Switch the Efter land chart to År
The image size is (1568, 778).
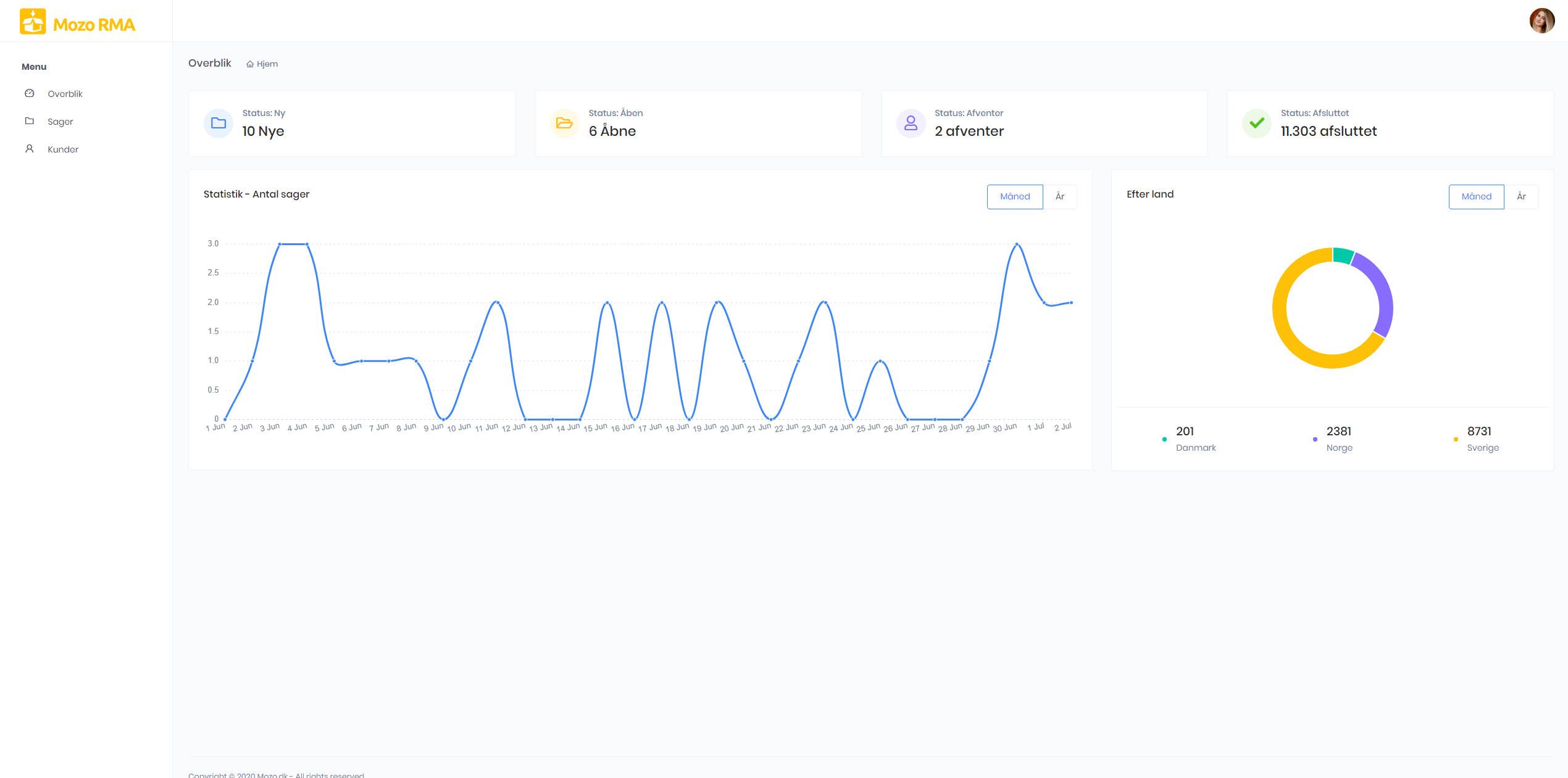1521,196
